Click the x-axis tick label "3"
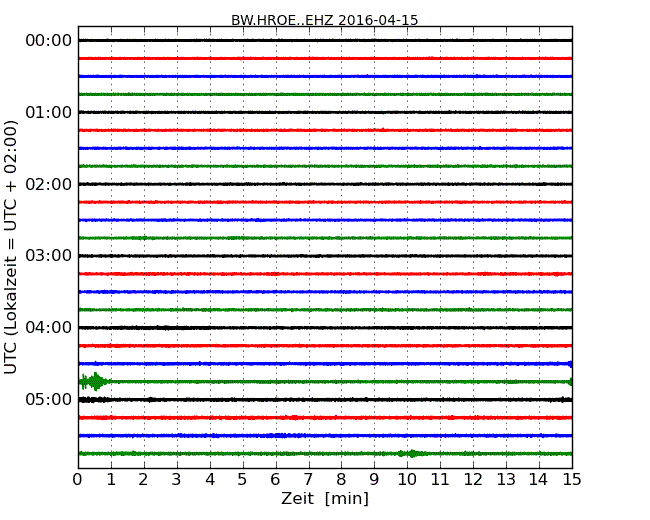The height and width of the screenshot is (520, 650). pos(177,480)
